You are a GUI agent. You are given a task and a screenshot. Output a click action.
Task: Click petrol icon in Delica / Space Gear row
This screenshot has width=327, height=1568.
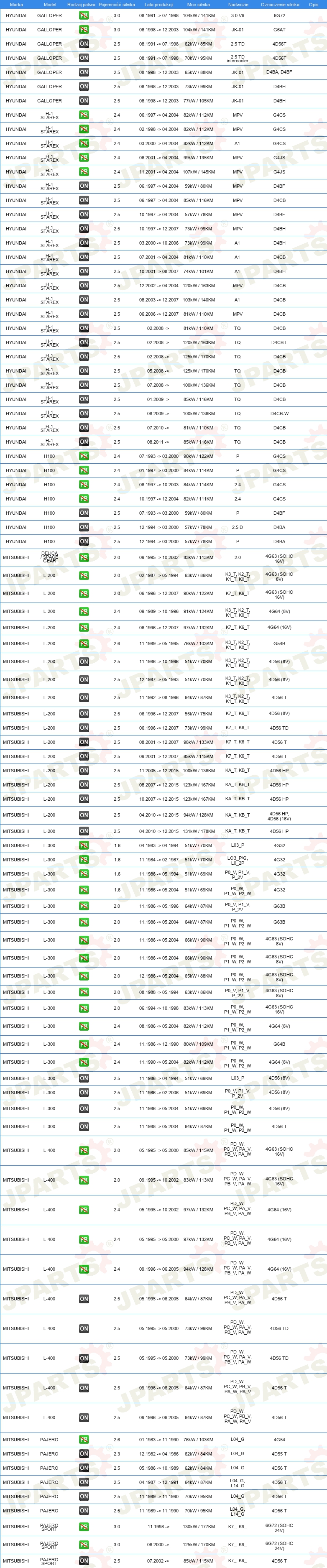[84, 557]
